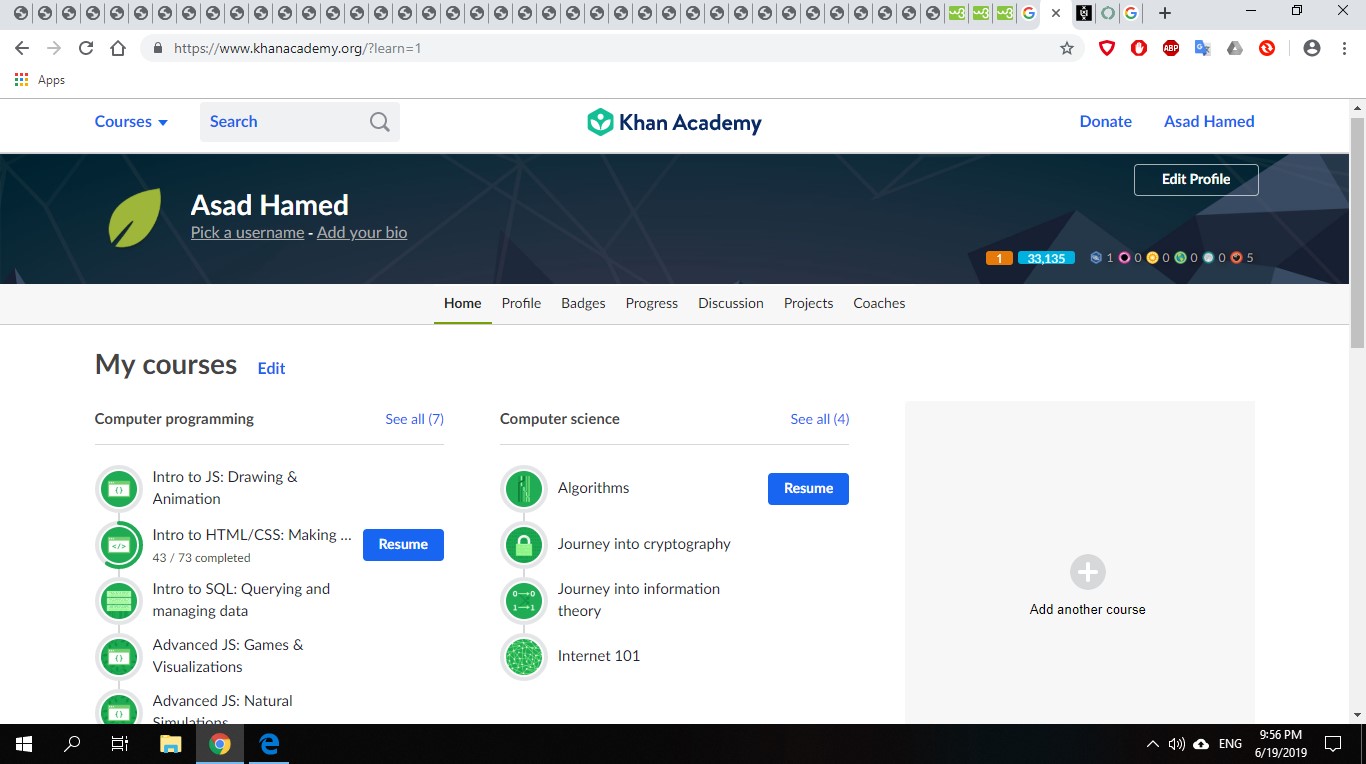Click the Advanced JS Games & Visualizations icon
Screen dimensions: 1366x764
click(x=119, y=657)
